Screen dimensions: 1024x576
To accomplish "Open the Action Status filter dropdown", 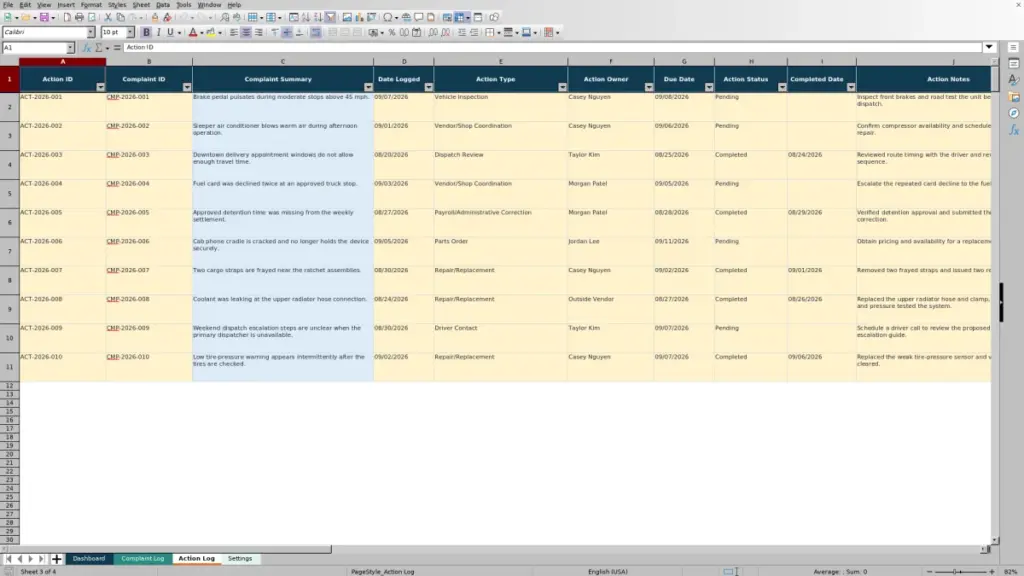I will (782, 87).
